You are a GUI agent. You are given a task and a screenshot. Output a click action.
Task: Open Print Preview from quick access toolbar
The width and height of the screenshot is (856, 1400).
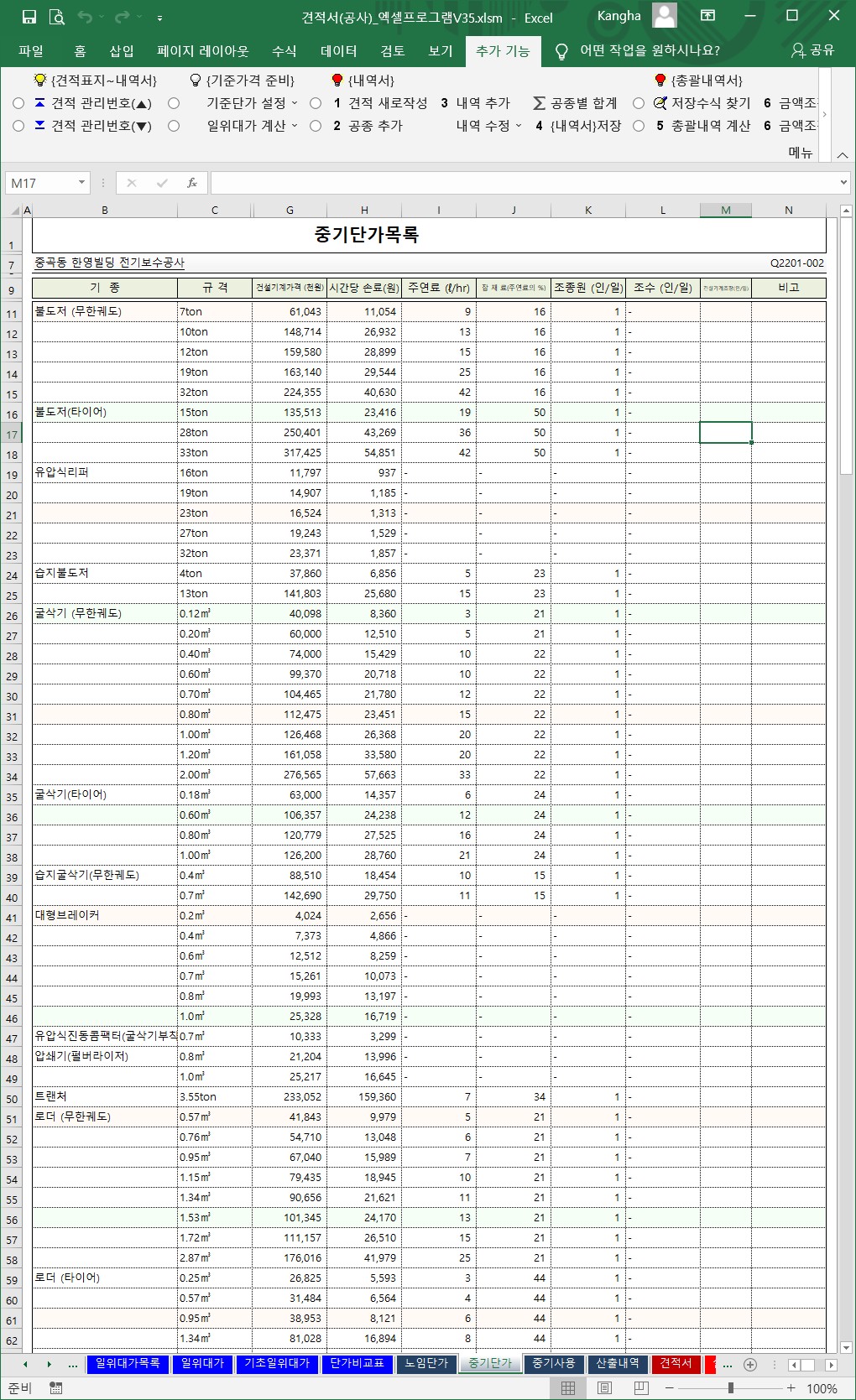pyautogui.click(x=57, y=17)
